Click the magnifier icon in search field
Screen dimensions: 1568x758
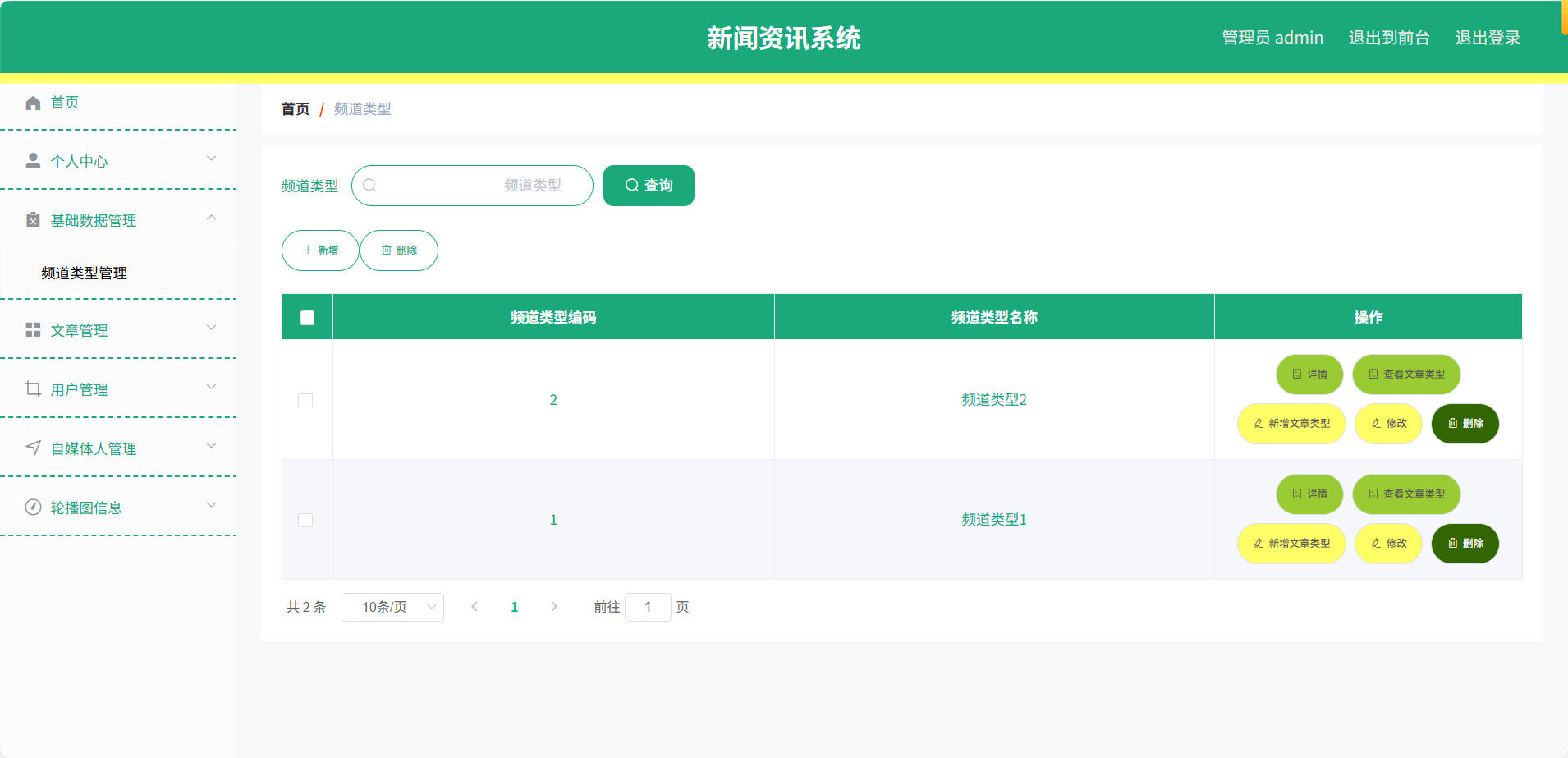pos(369,186)
